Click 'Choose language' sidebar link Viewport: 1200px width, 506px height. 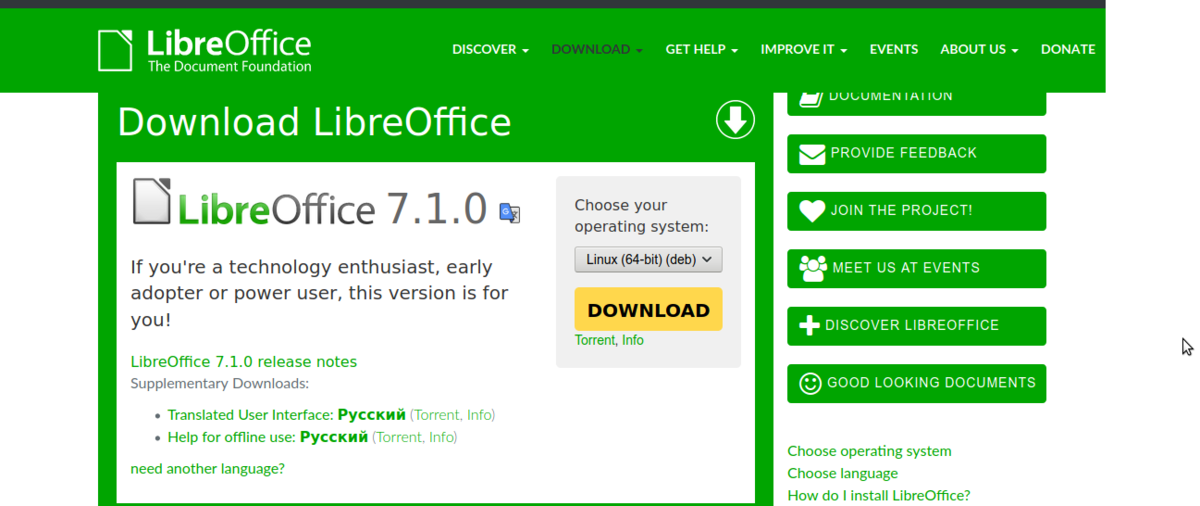tap(843, 473)
